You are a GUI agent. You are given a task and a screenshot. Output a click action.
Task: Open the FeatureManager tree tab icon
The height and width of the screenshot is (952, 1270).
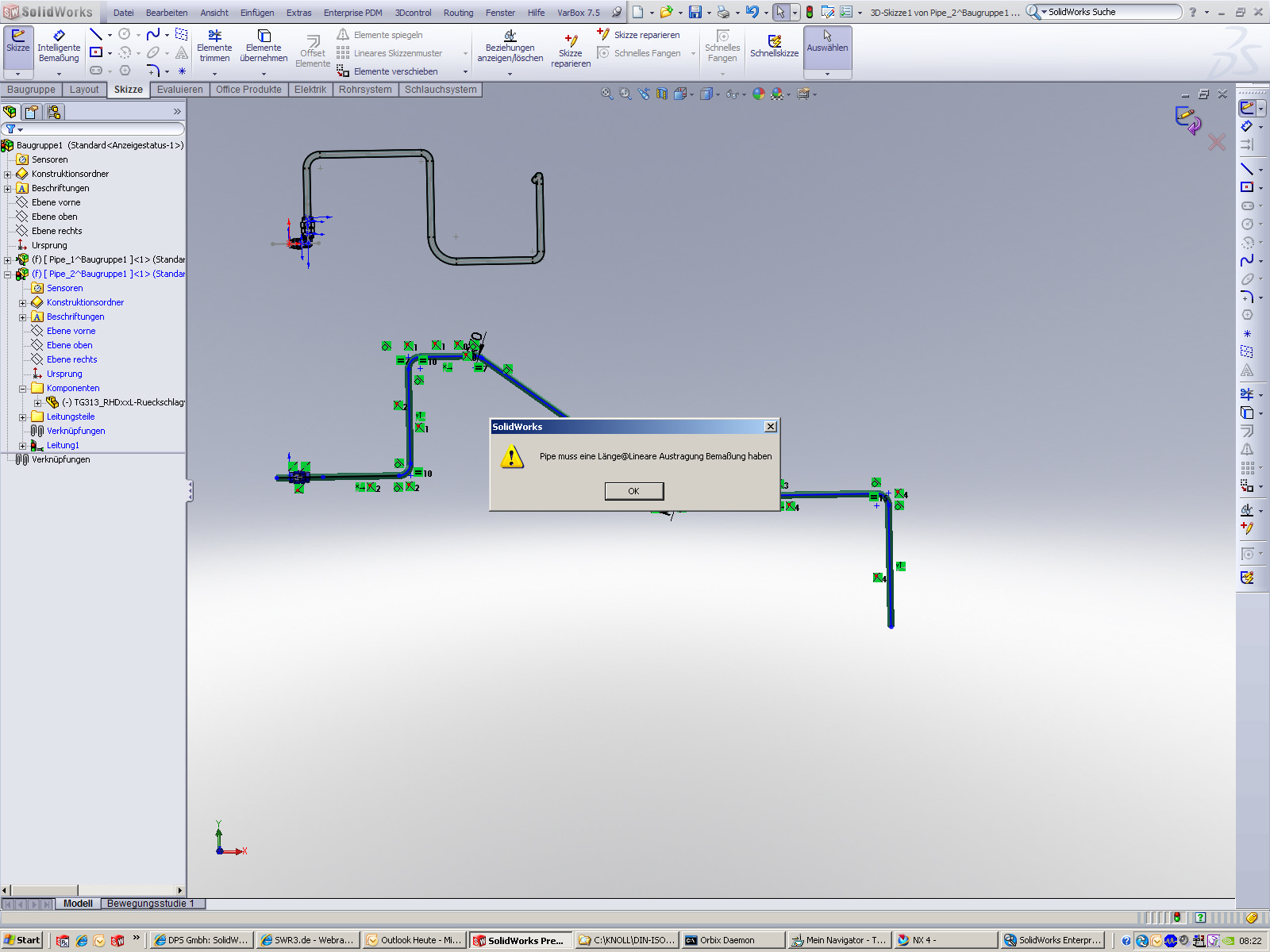click(x=10, y=112)
